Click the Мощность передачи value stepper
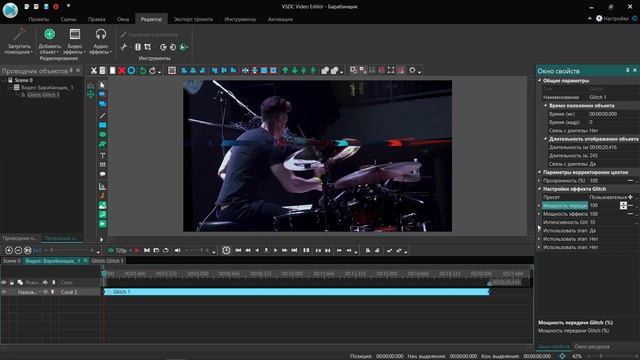 click(623, 205)
